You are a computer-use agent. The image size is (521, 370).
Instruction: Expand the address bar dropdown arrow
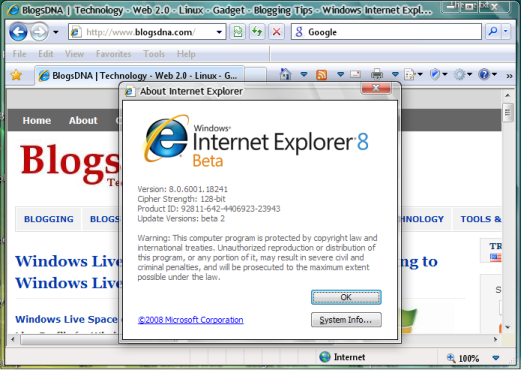pos(219,32)
